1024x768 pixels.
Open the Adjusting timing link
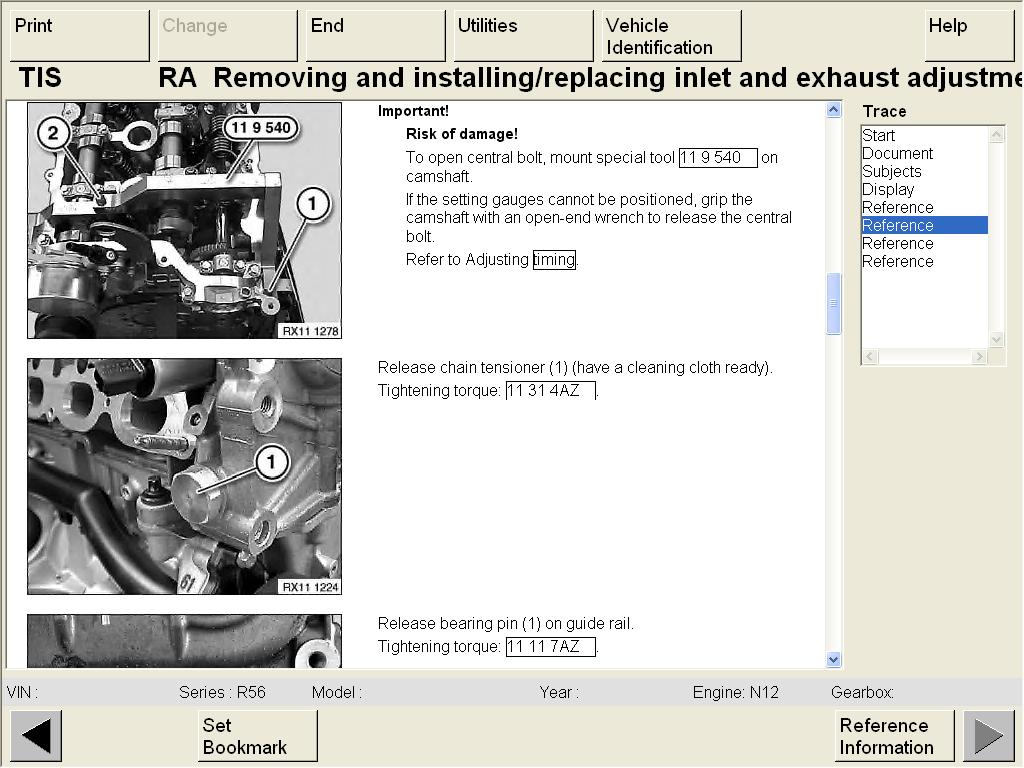click(x=554, y=260)
